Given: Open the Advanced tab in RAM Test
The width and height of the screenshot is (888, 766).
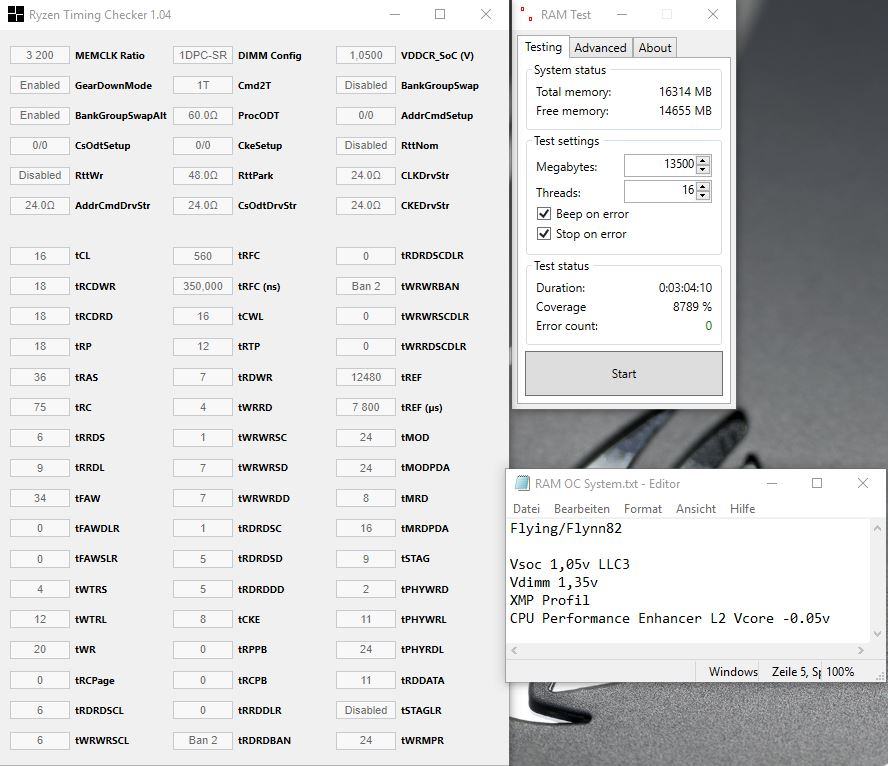Looking at the screenshot, I should pos(600,48).
